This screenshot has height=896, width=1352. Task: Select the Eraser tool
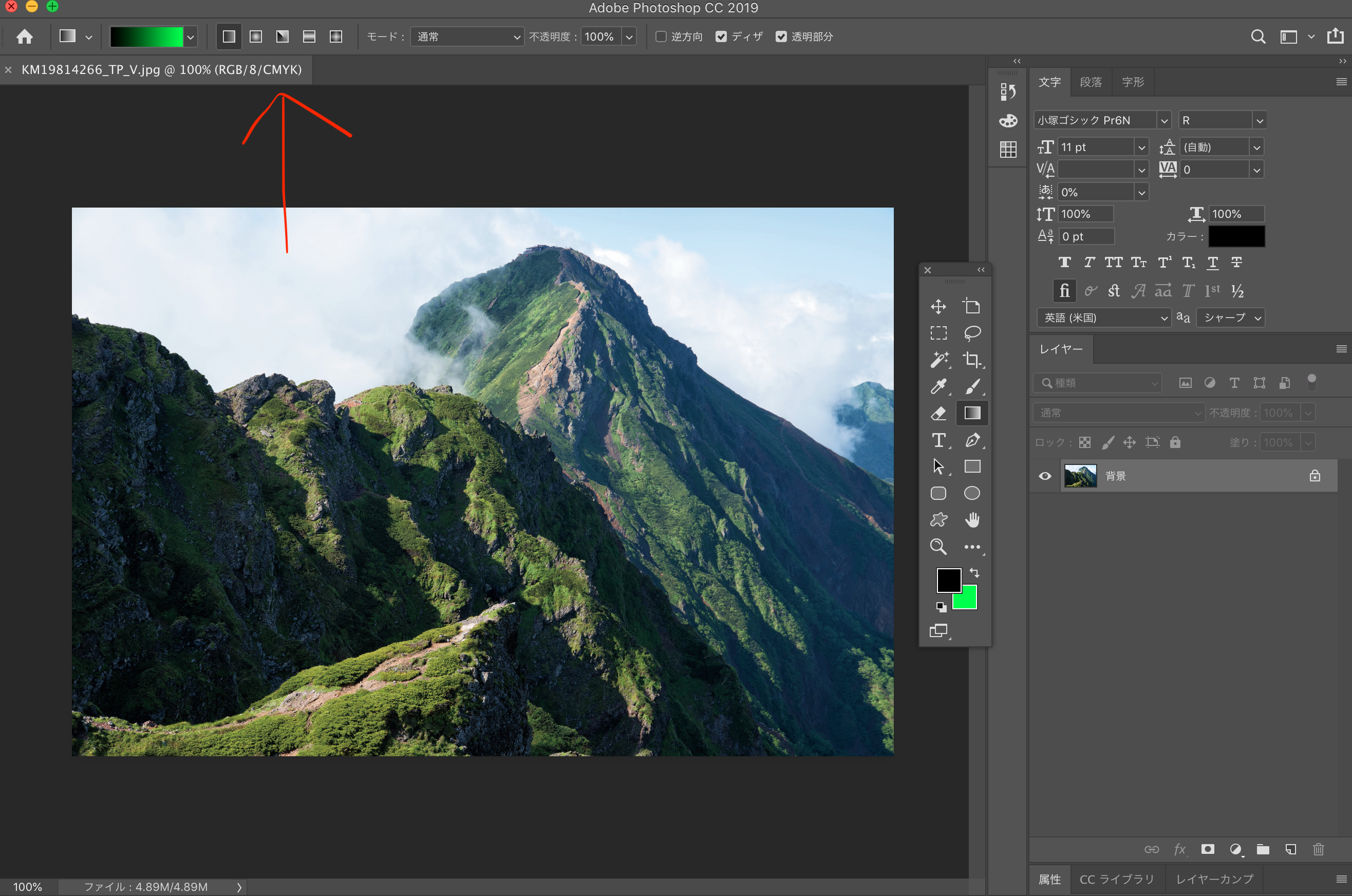click(938, 413)
